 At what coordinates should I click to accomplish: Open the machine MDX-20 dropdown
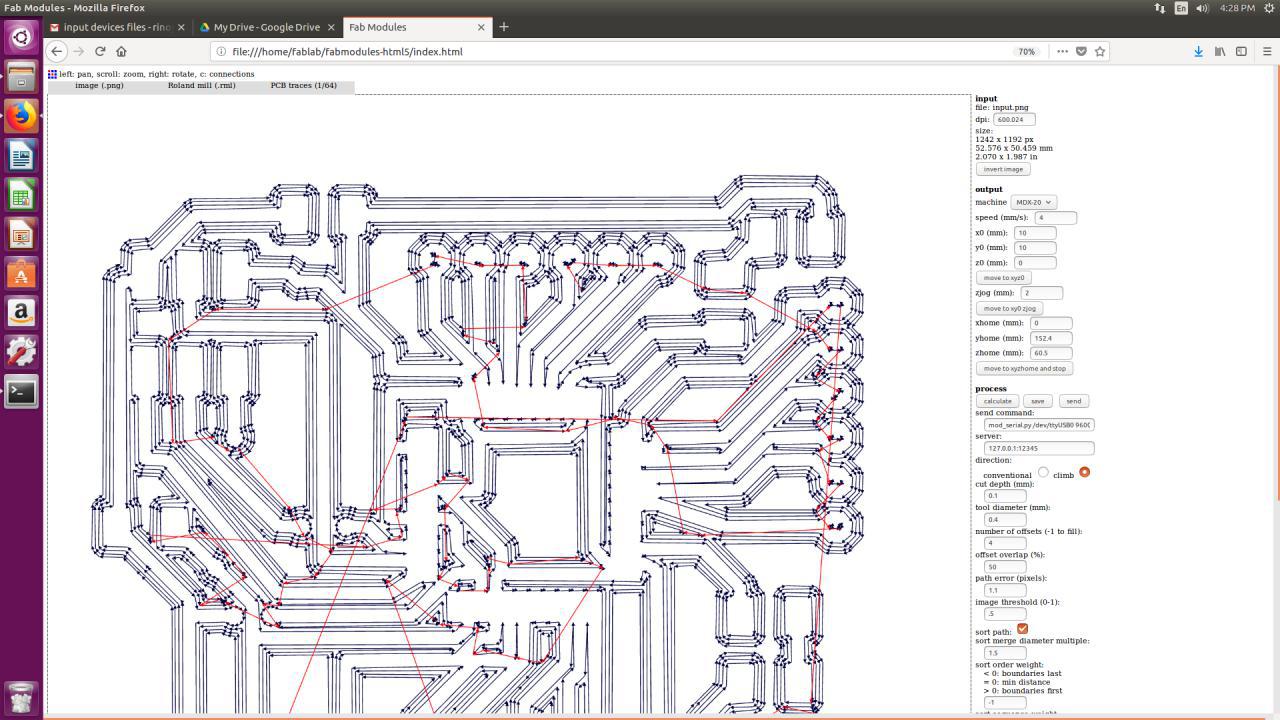[1033, 202]
